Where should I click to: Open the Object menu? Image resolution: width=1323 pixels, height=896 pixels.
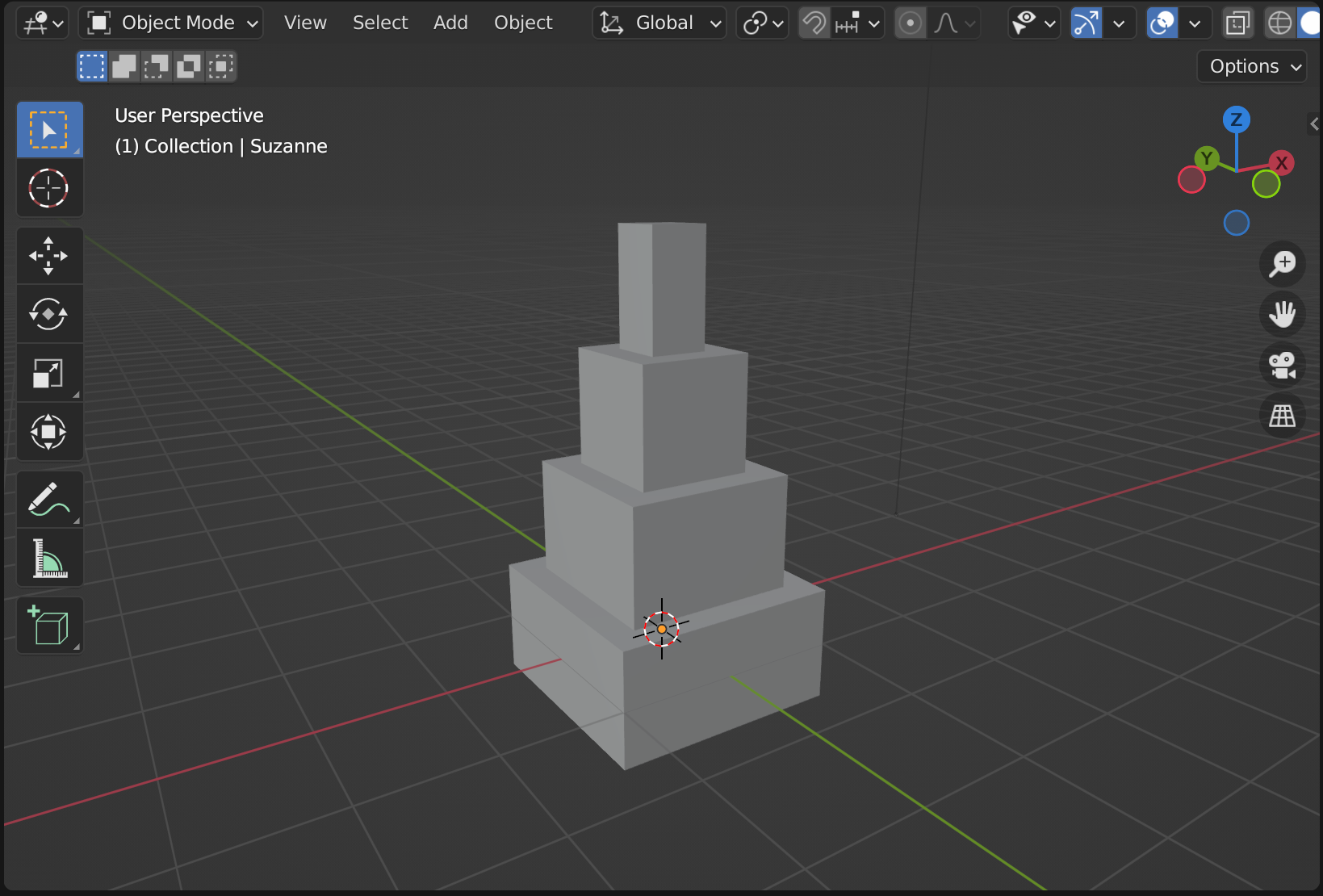(523, 23)
